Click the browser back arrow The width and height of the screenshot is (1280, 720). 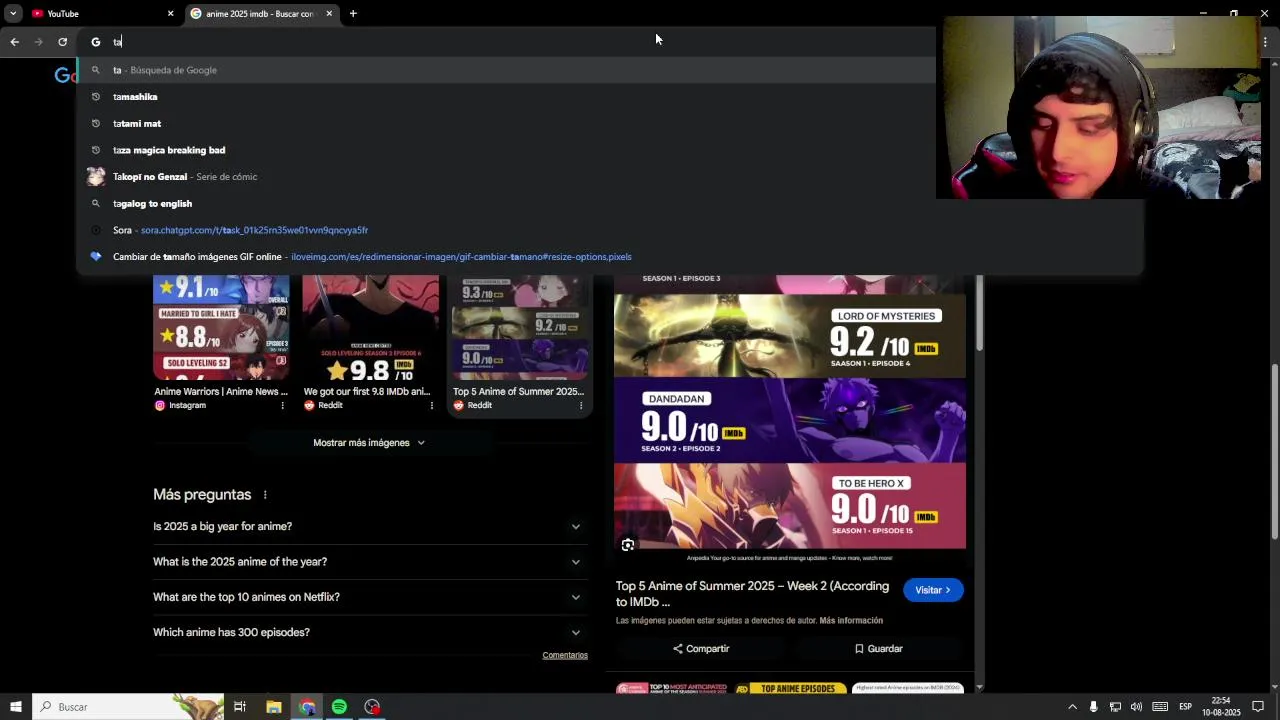(x=14, y=41)
